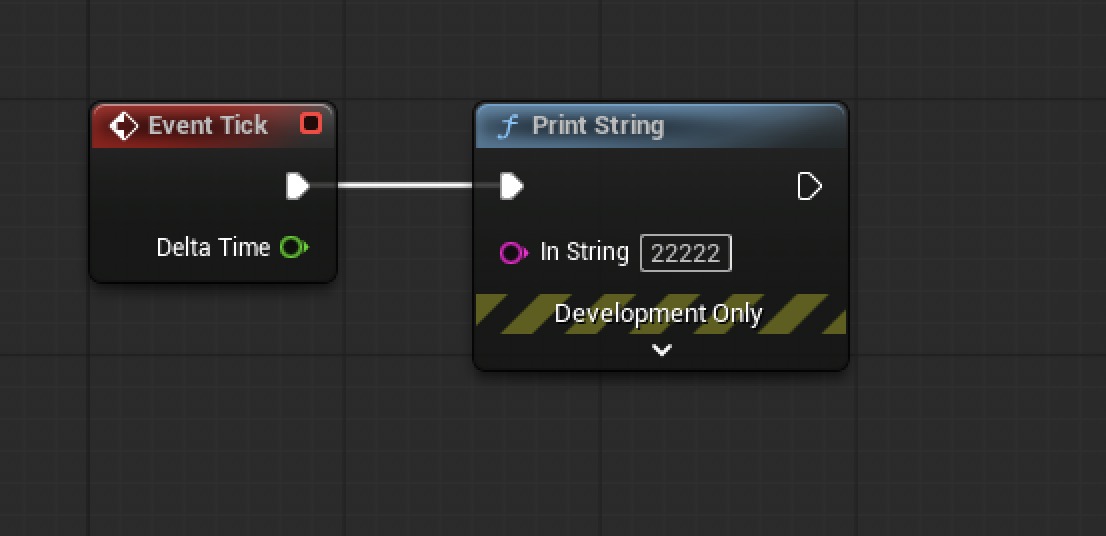Screen dimensions: 1106x536
Task: Click Print String's hollow execution output pin
Action: point(809,186)
